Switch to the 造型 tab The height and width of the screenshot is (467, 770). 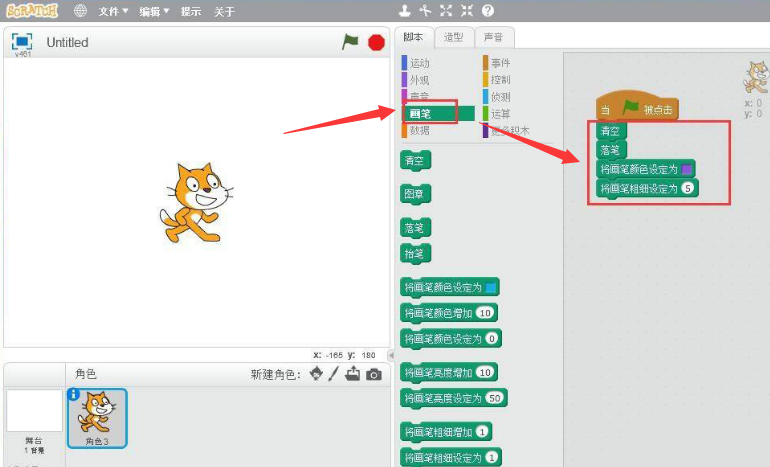pyautogui.click(x=454, y=37)
